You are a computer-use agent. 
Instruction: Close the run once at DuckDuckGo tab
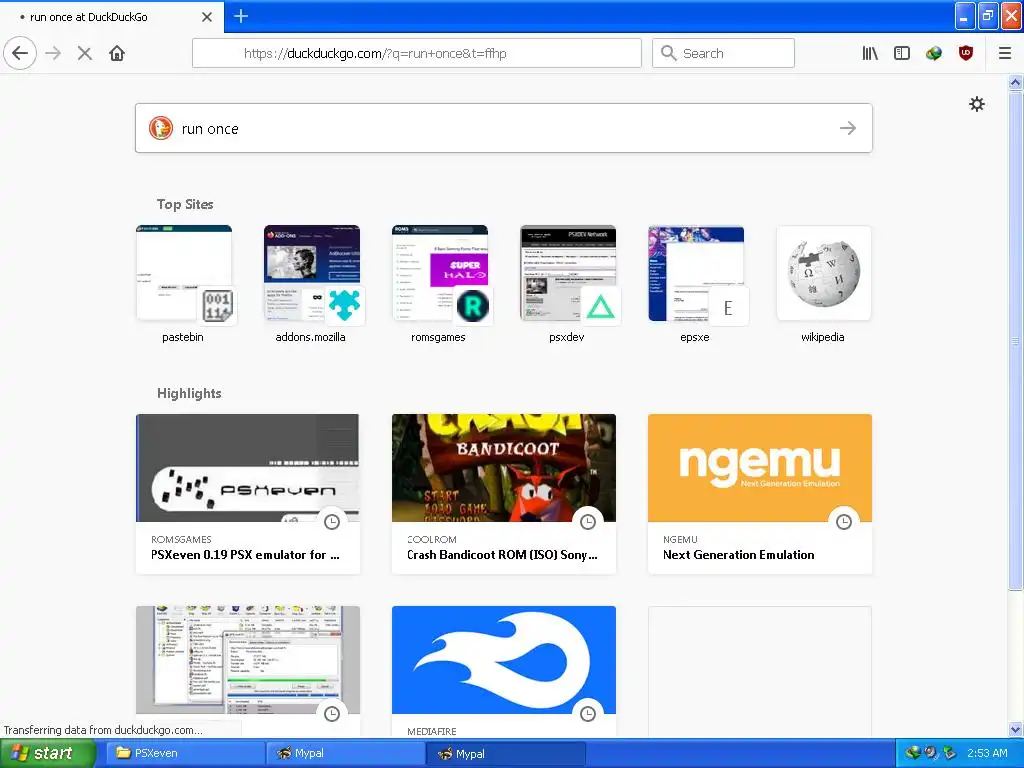[207, 17]
